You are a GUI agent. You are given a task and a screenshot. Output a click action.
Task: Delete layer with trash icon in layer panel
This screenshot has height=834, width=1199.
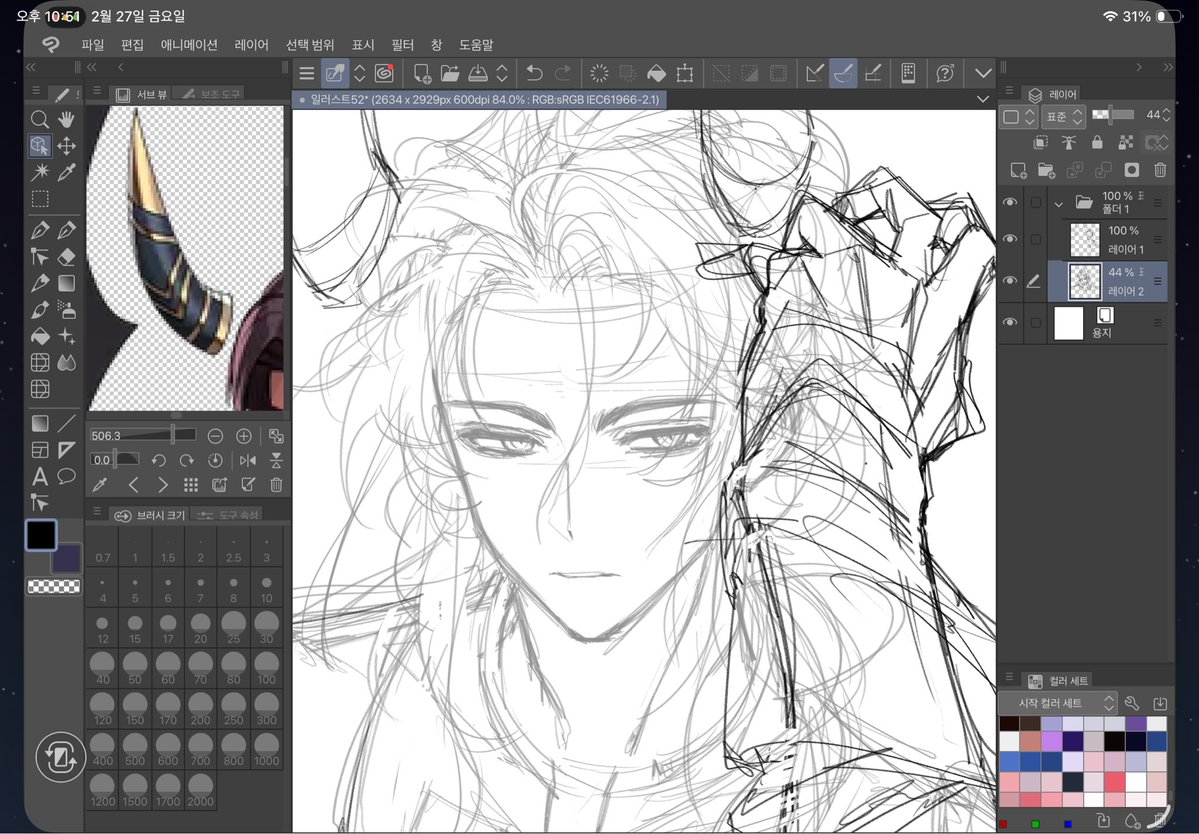click(1160, 170)
